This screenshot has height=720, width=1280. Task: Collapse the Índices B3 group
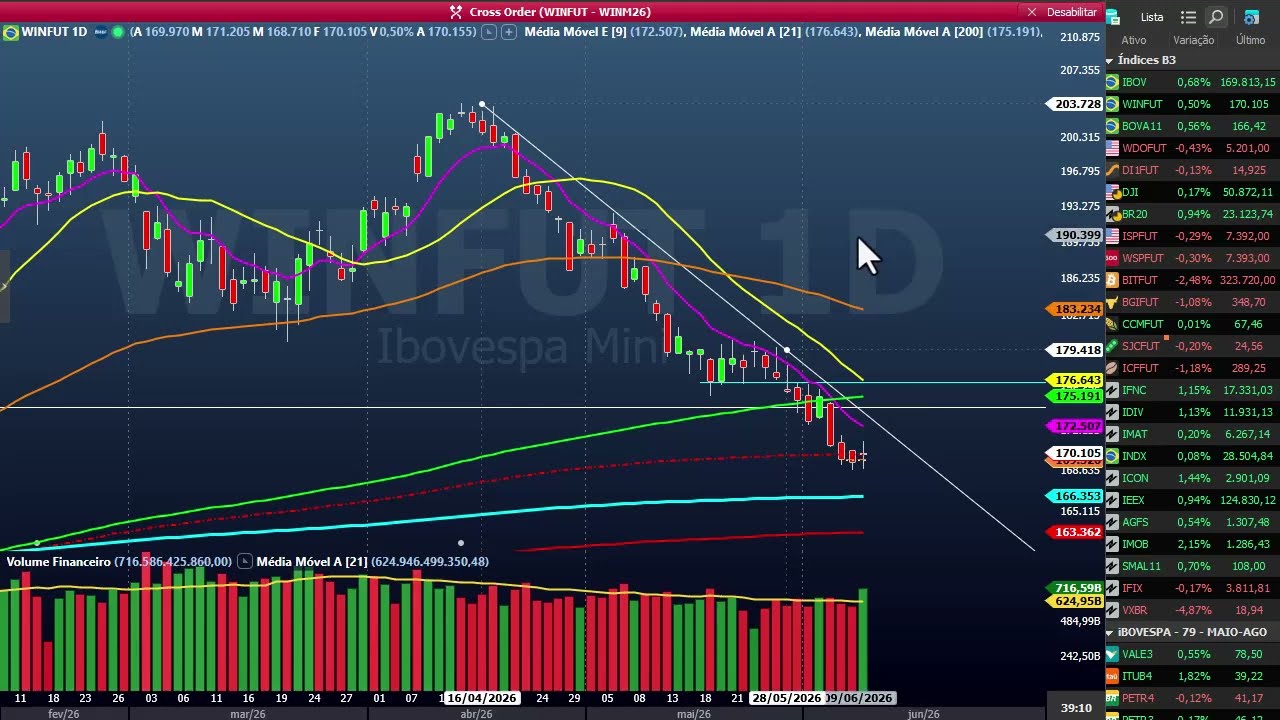1109,60
